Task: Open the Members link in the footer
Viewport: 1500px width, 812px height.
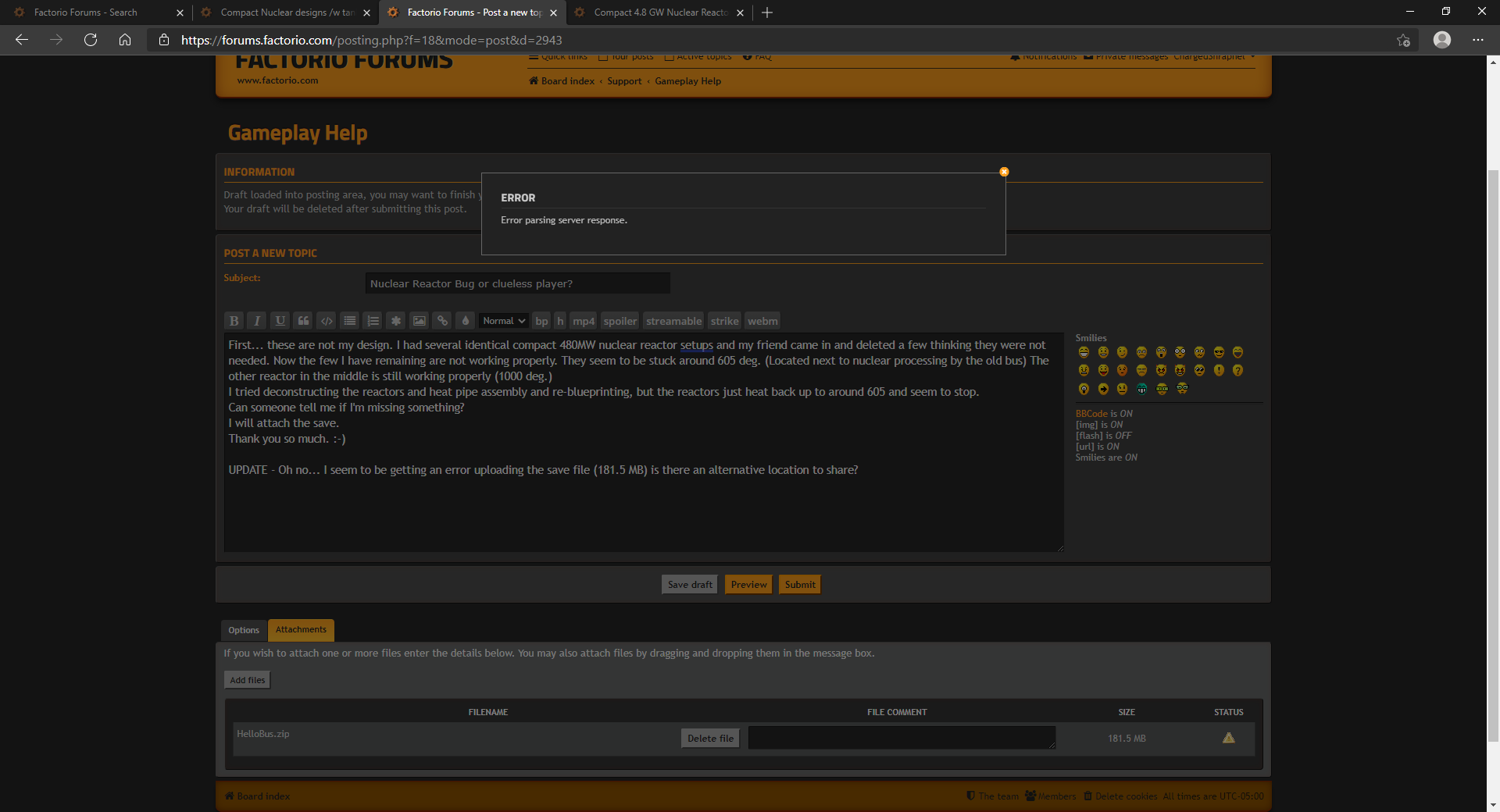Action: coord(1051,796)
